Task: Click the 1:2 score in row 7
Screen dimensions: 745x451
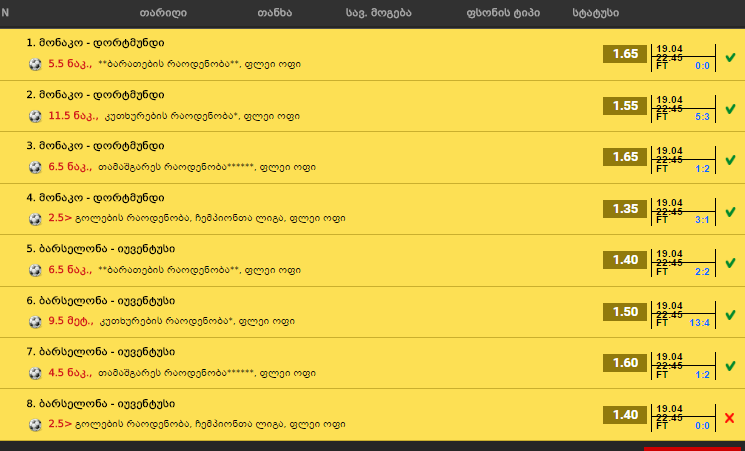Action: coord(702,374)
